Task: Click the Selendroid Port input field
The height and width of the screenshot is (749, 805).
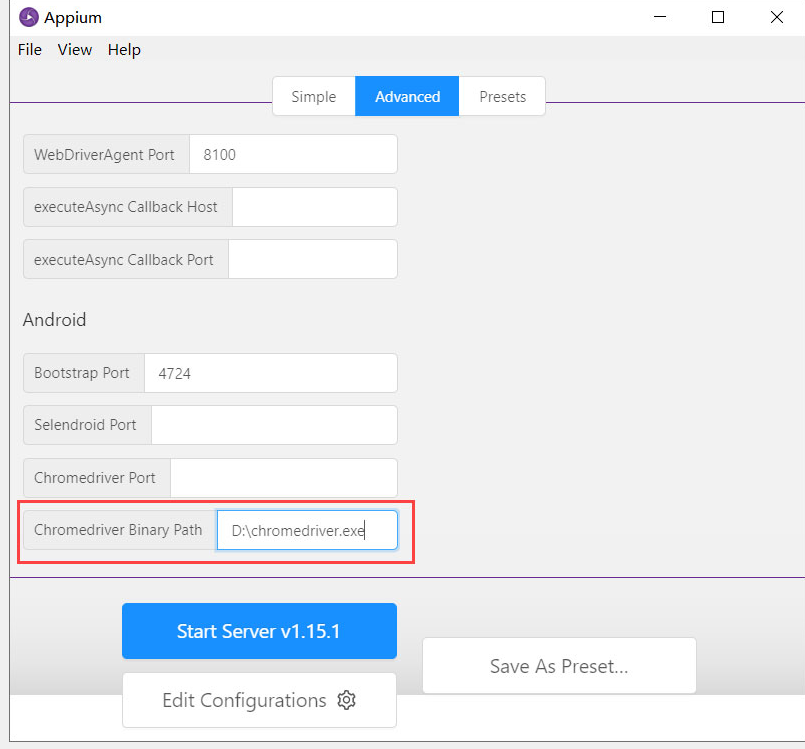Action: pos(274,425)
